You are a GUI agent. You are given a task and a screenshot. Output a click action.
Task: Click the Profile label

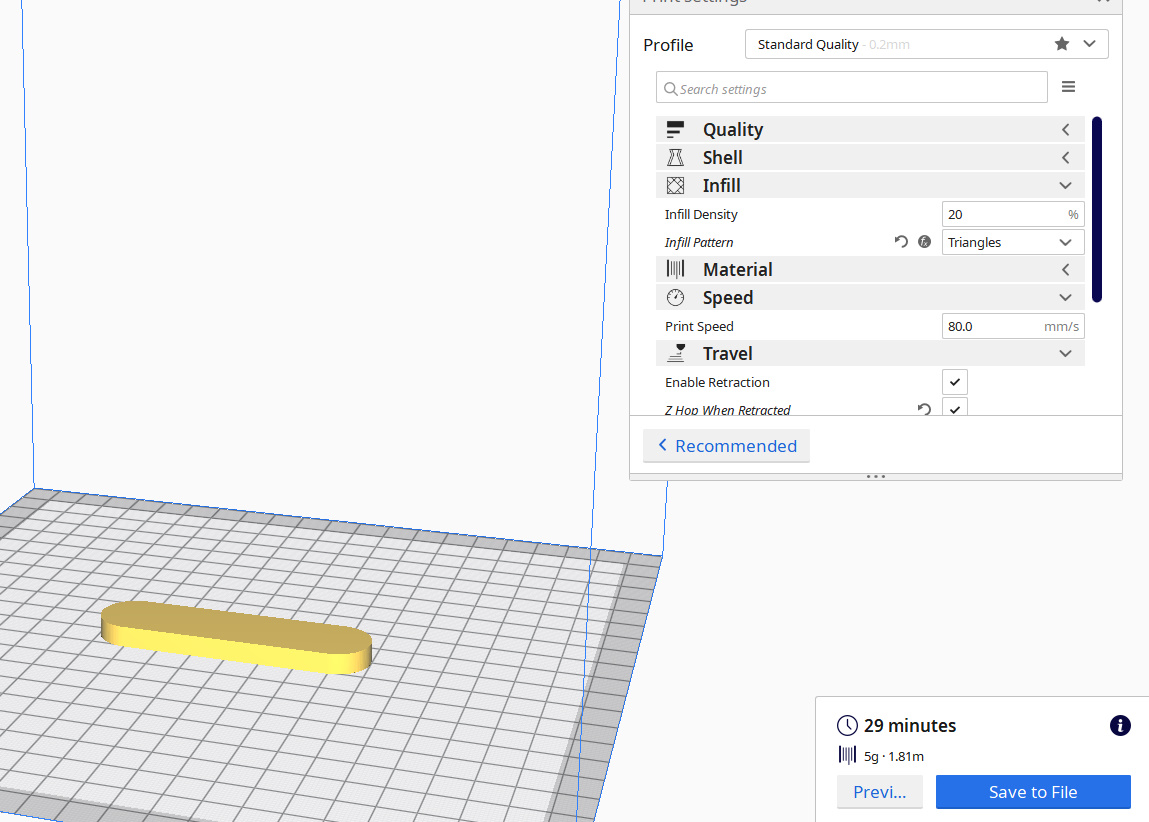tap(668, 45)
